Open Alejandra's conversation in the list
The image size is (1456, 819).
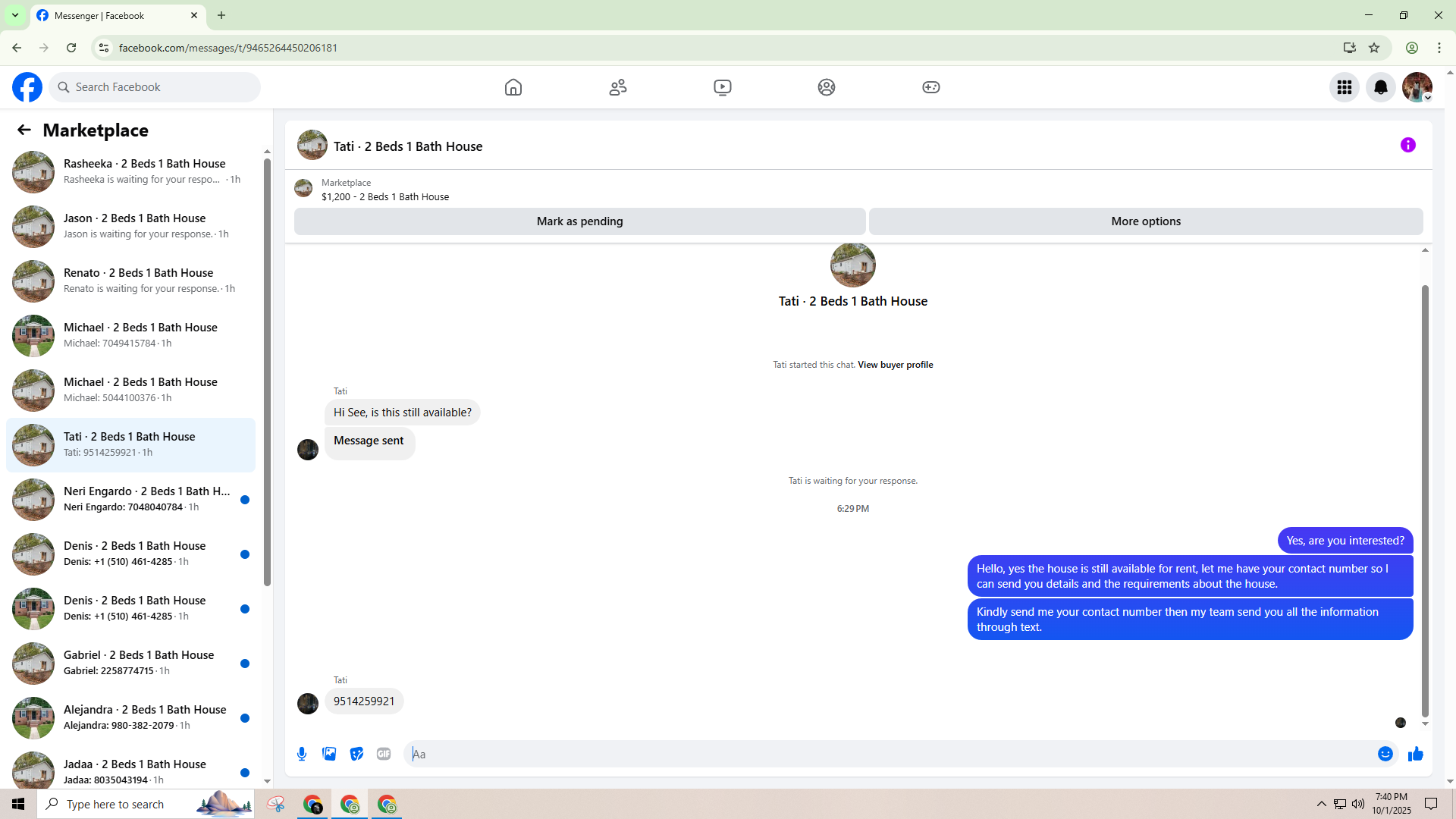(130, 717)
